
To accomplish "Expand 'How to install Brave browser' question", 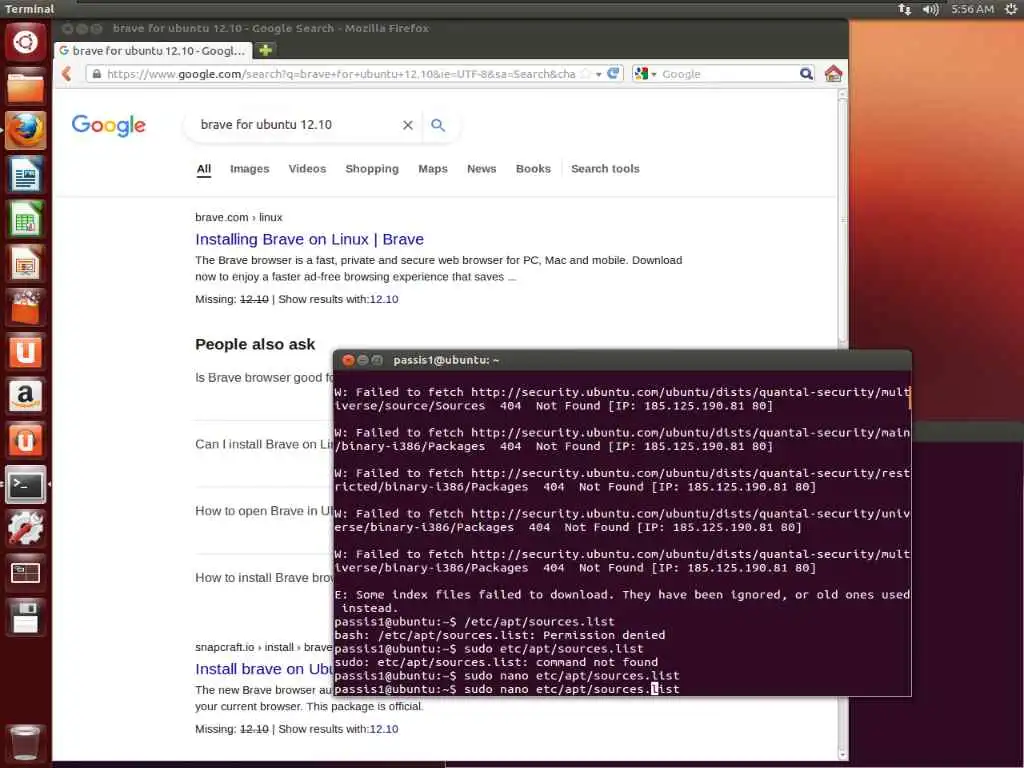I will click(264, 577).
